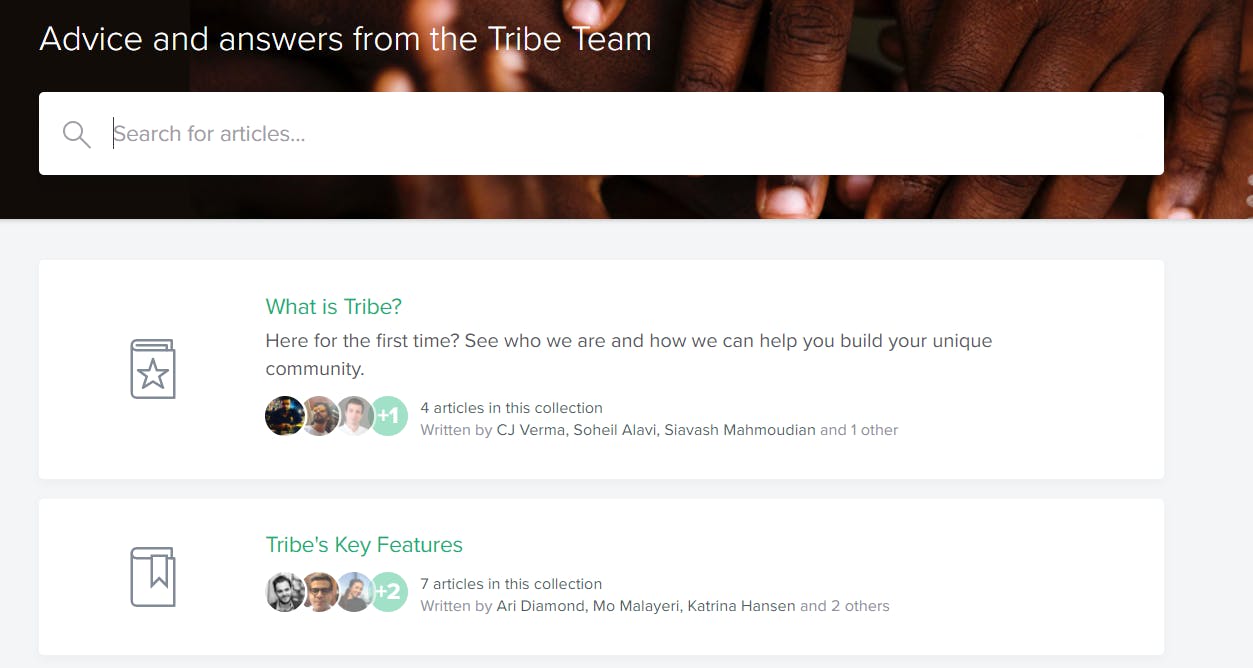
Task: Click the +2 additional authors badge
Action: click(389, 592)
